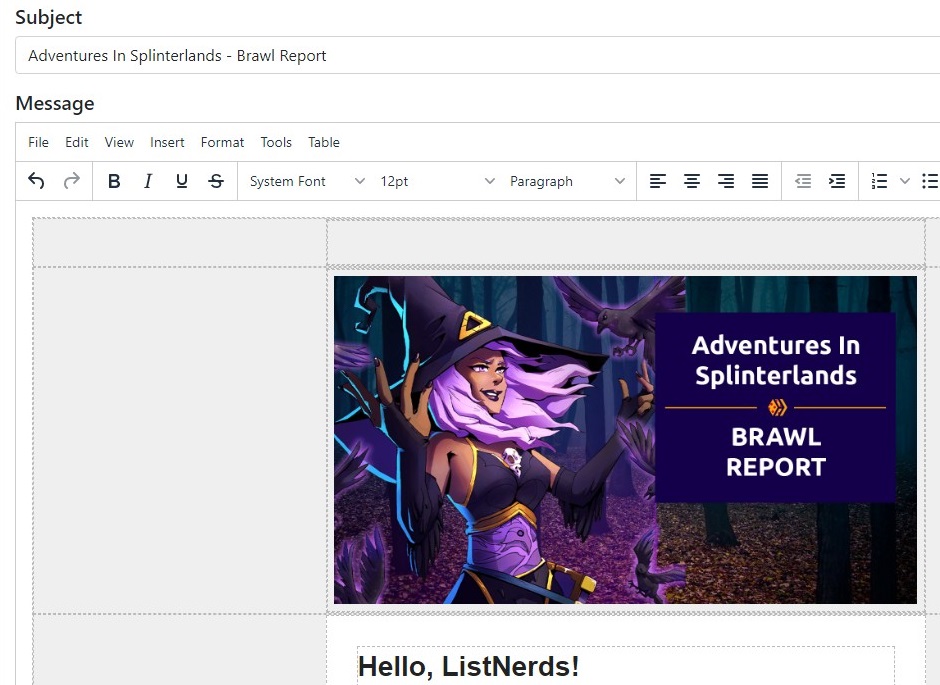This screenshot has height=685, width=940.
Task: Open the Paragraph block format dropdown
Action: (567, 181)
